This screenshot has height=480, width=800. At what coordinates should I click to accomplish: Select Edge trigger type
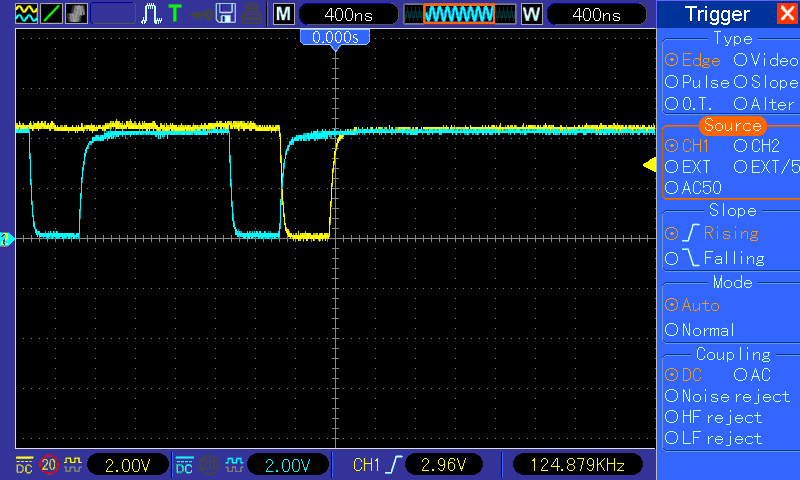[693, 60]
